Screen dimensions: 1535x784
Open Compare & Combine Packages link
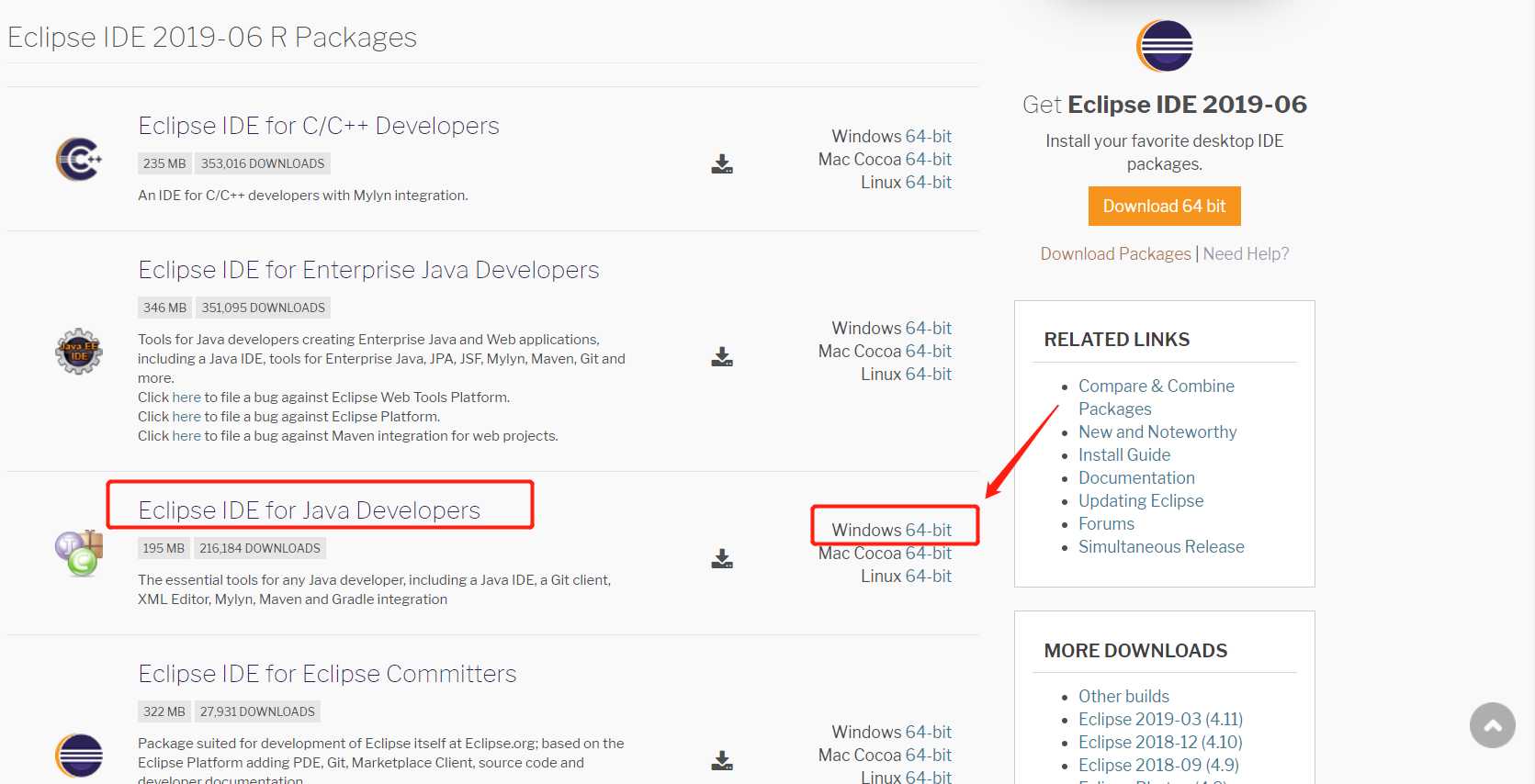[x=1156, y=398]
